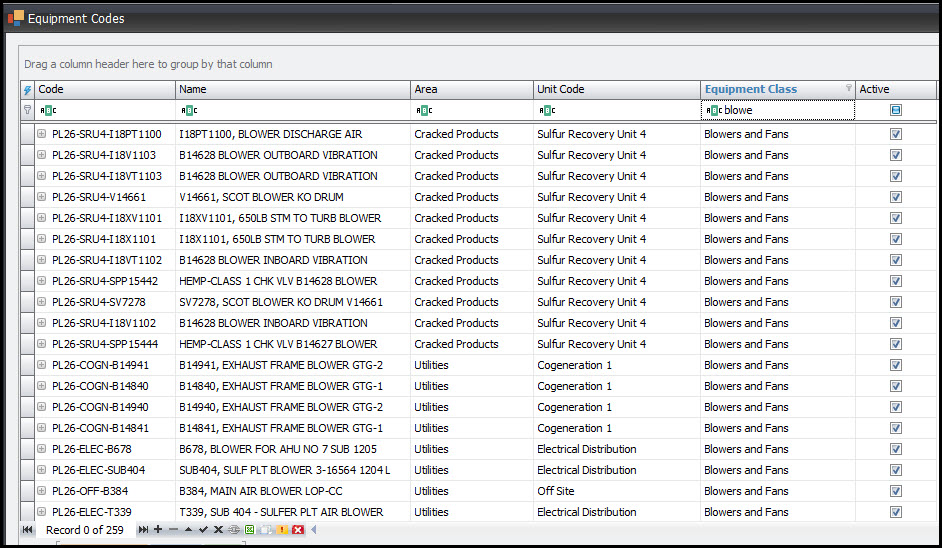Uncheck Active for PL26-SRU4-I18PT1100
Image resolution: width=942 pixels, height=548 pixels.
point(896,134)
